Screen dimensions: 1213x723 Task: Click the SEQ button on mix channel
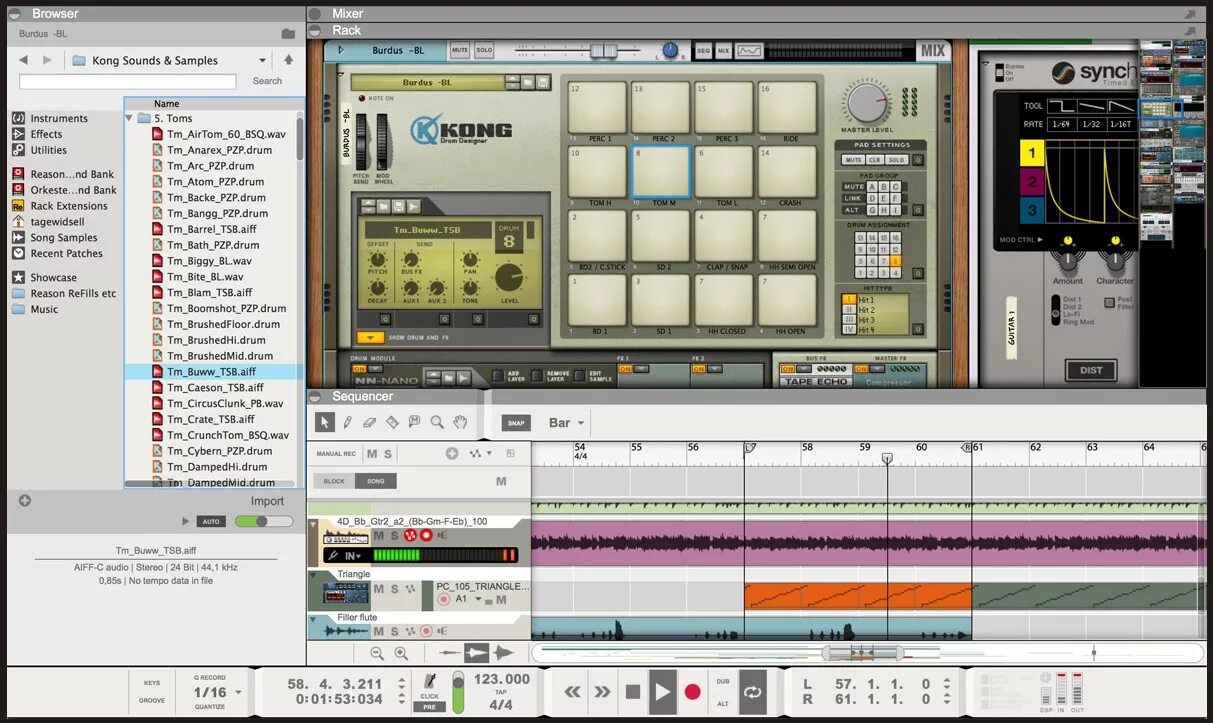click(x=703, y=50)
